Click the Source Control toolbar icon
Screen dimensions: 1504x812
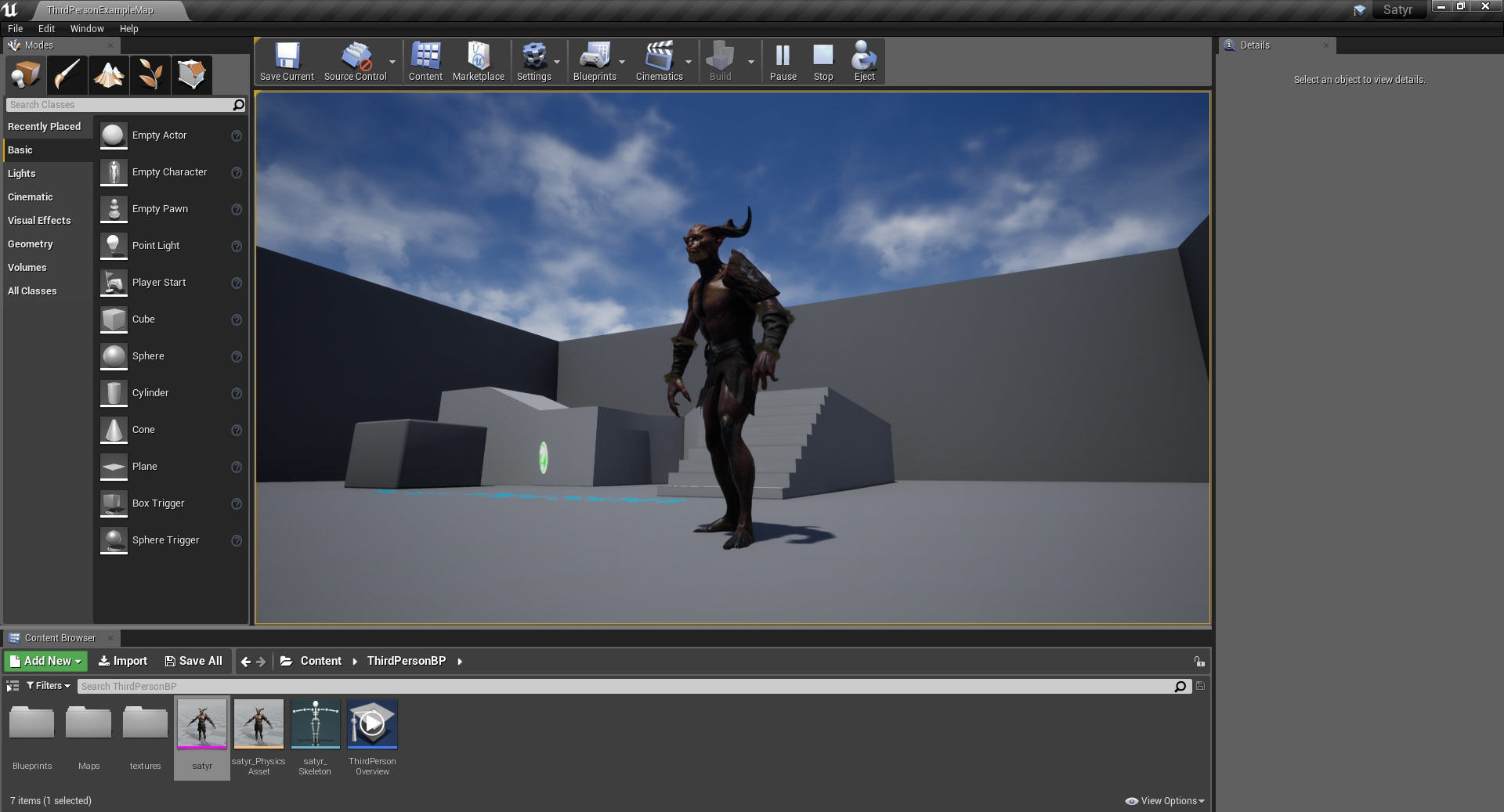click(356, 56)
